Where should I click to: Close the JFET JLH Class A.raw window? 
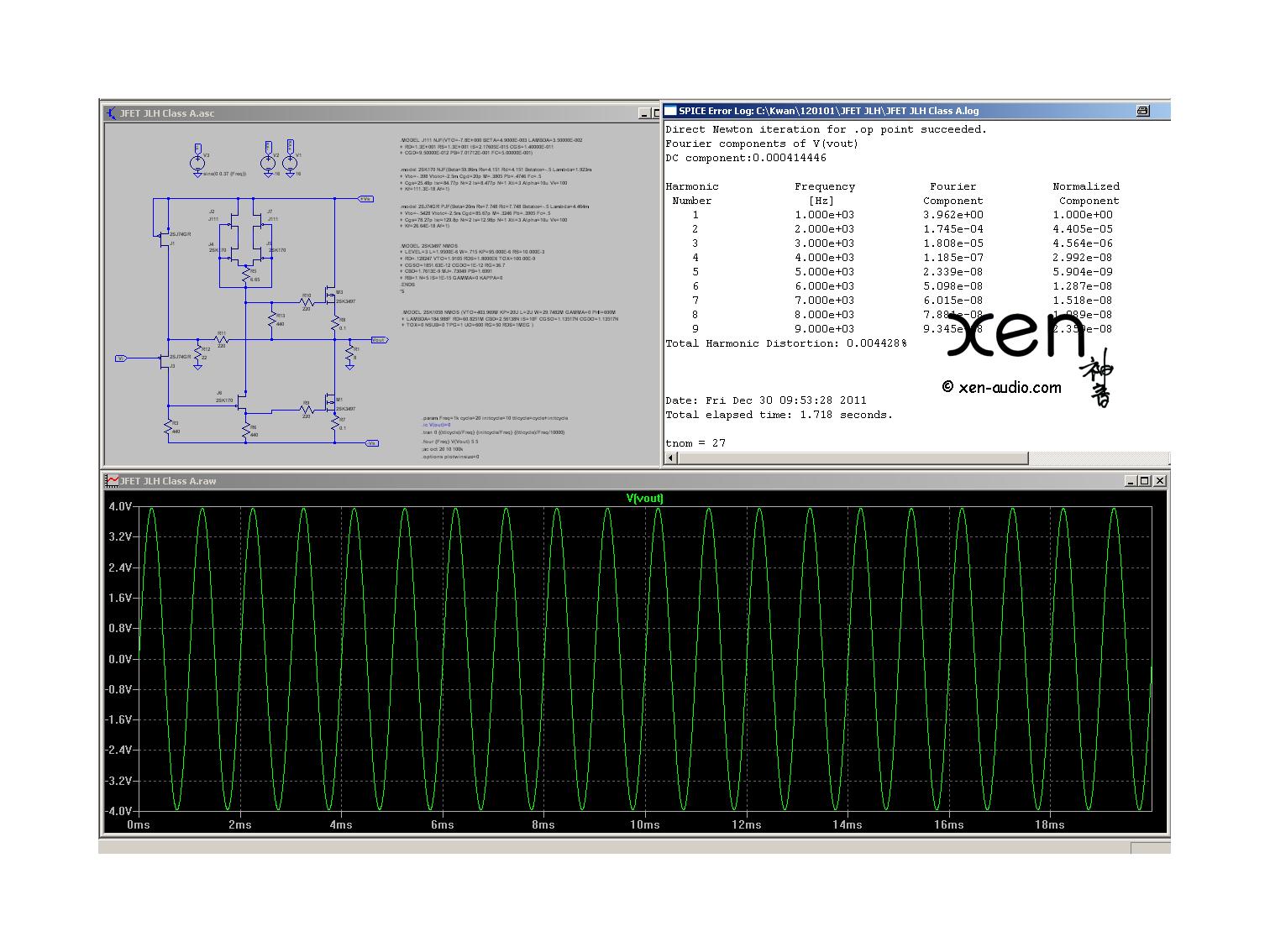(1159, 481)
